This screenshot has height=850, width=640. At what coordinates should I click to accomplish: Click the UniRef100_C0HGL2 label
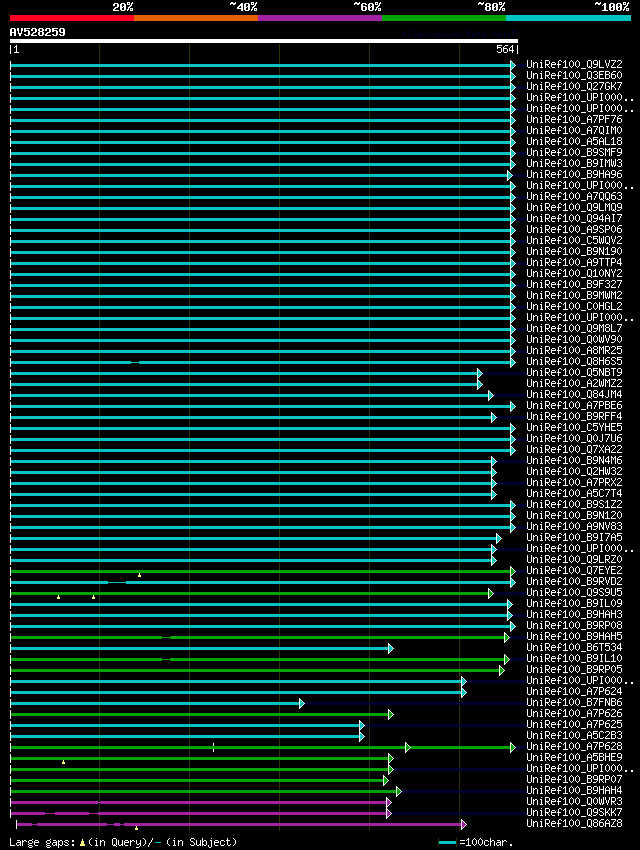(x=574, y=306)
